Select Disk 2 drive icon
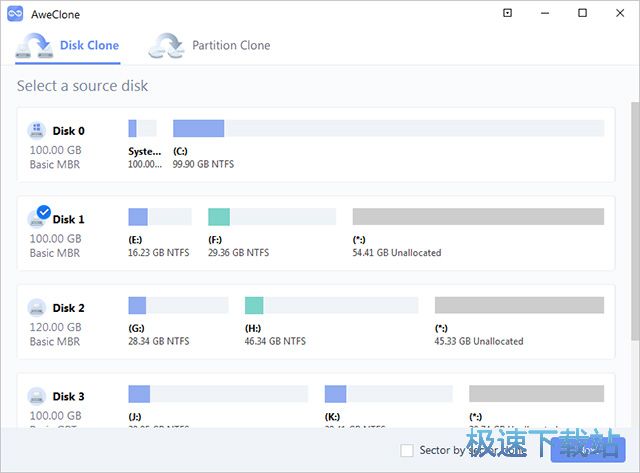The image size is (640, 473). click(37, 308)
